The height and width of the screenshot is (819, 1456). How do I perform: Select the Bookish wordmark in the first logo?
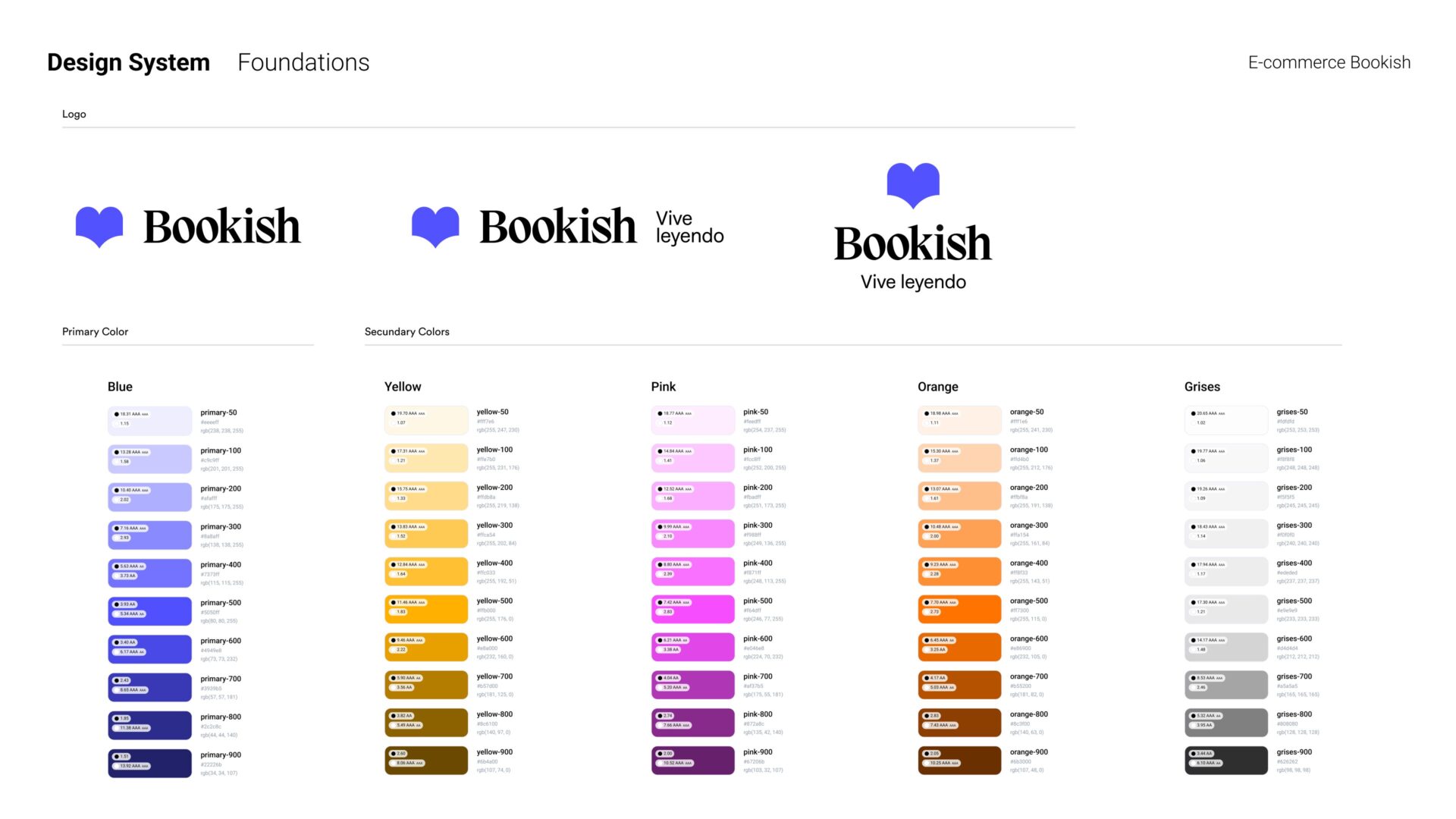(222, 226)
